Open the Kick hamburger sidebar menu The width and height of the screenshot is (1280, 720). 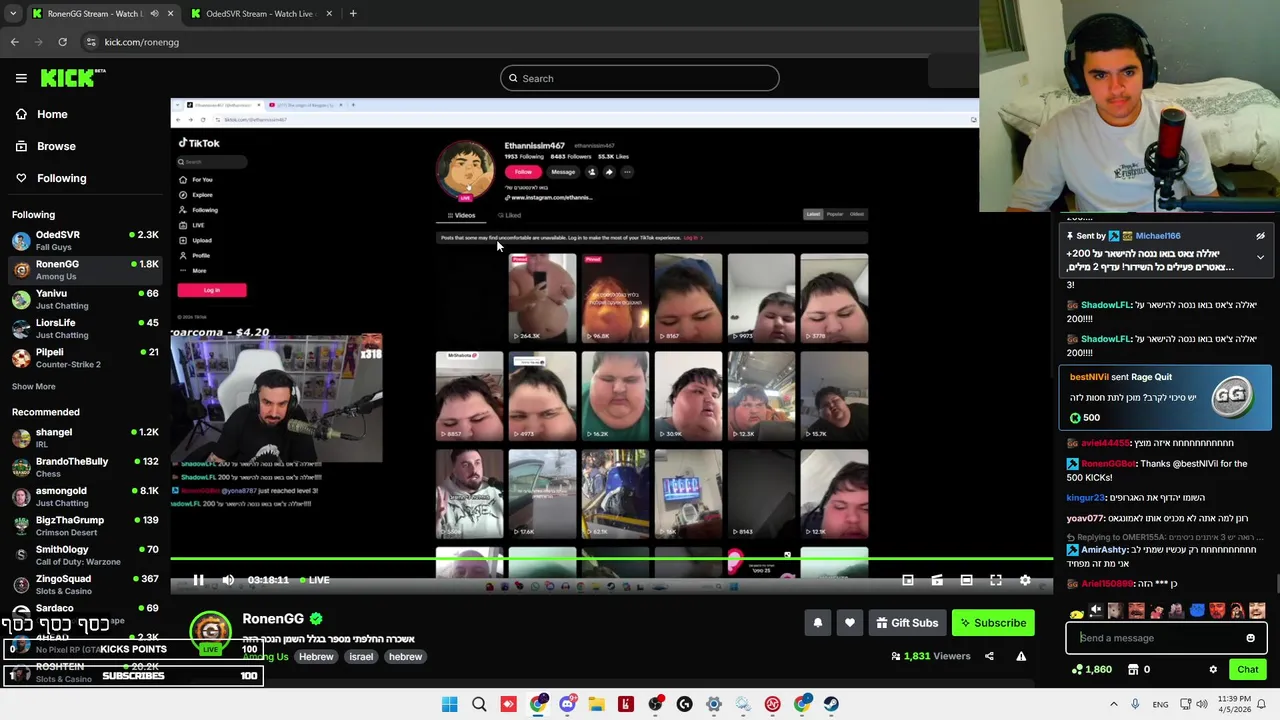point(21,78)
